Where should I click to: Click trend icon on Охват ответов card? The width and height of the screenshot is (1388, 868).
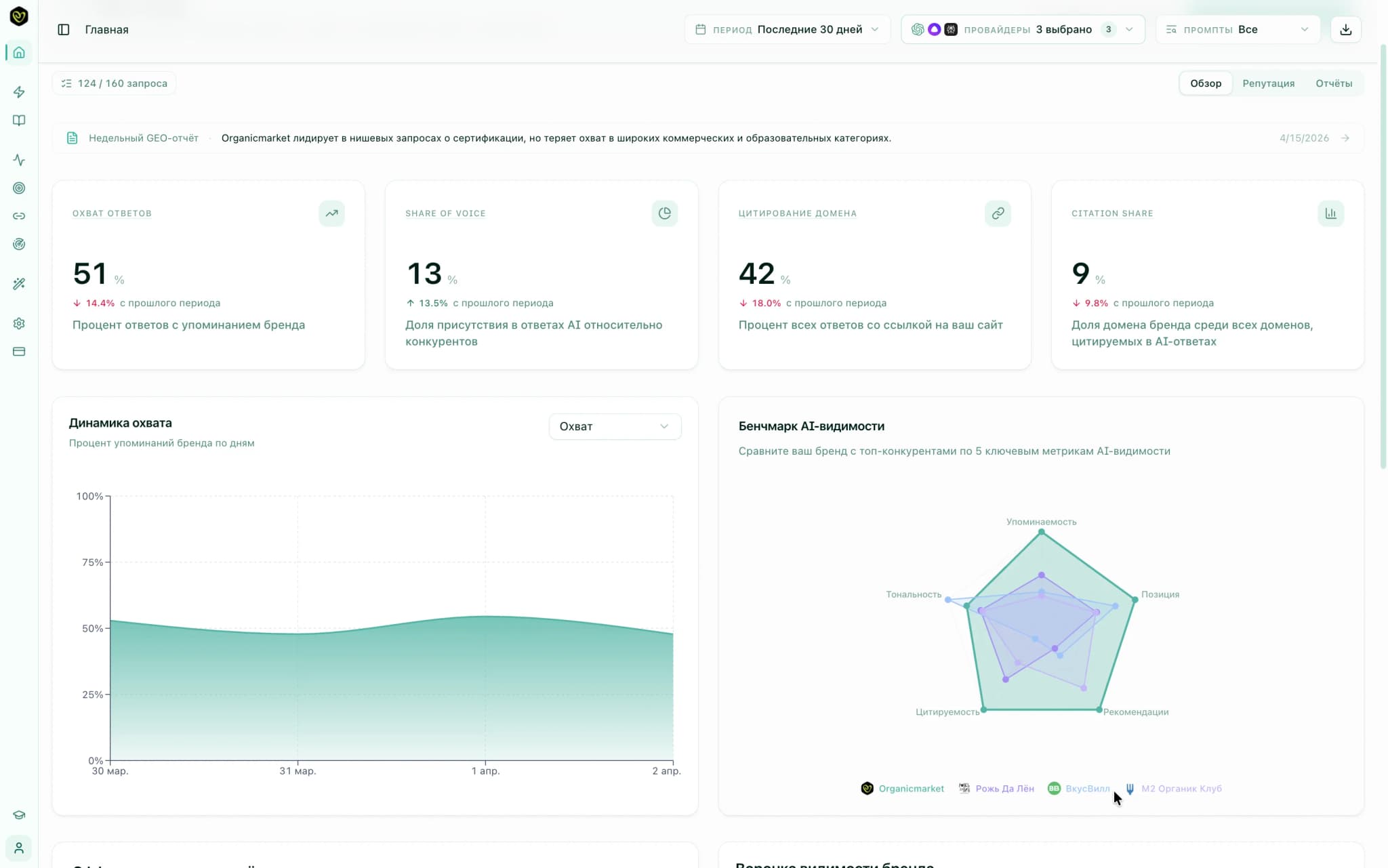(x=331, y=213)
